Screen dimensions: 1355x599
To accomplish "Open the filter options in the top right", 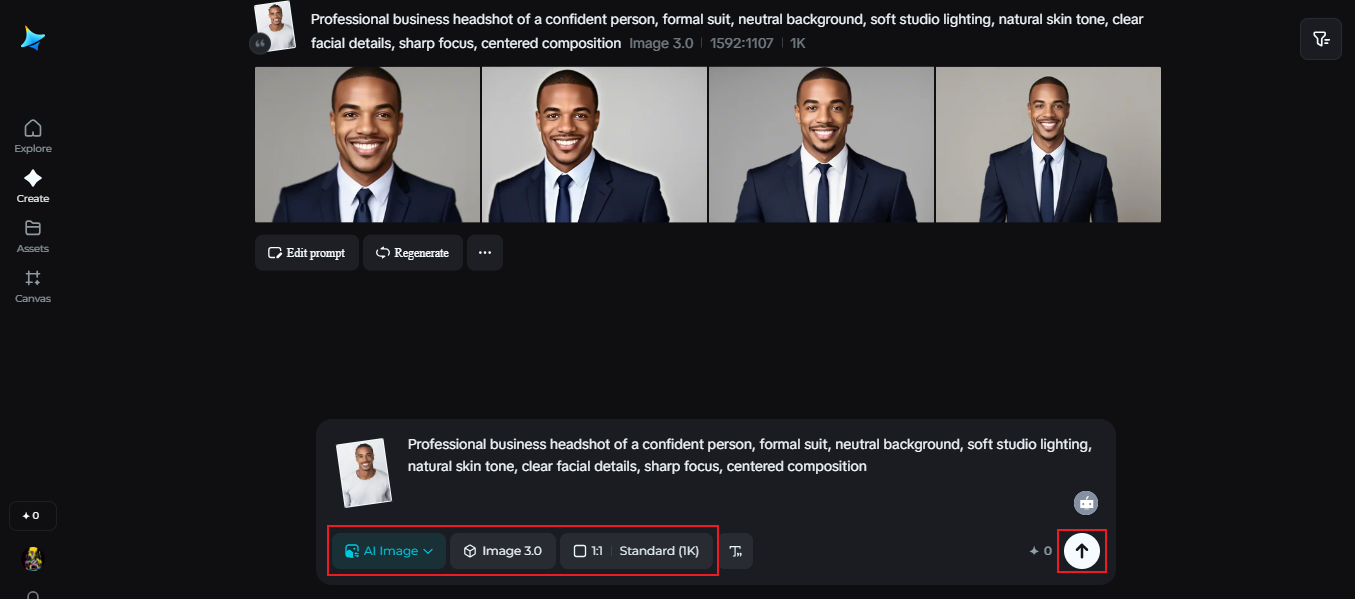I will (1320, 38).
